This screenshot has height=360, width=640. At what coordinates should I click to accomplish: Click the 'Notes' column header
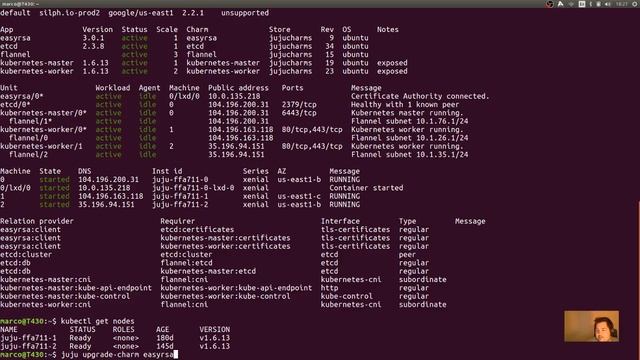[387, 29]
